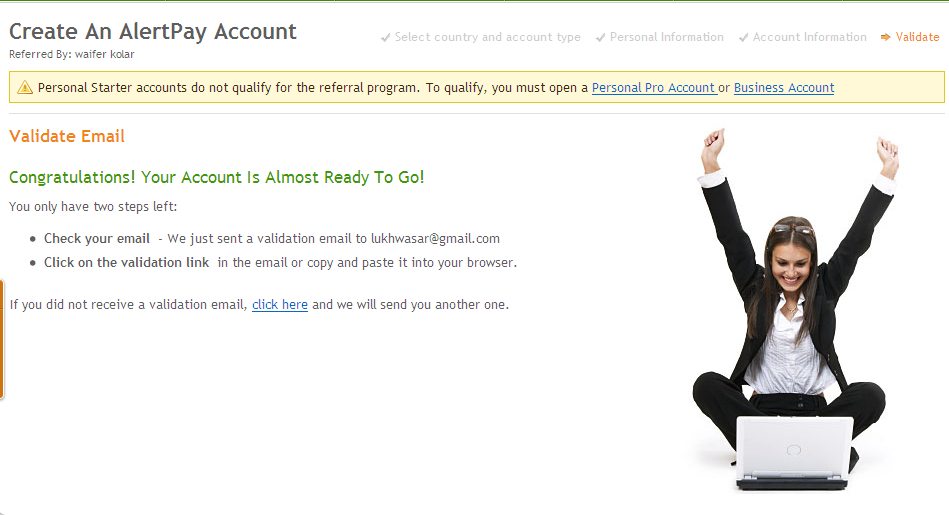
Task: Click the orange arrow beside Validate
Action: coord(885,38)
